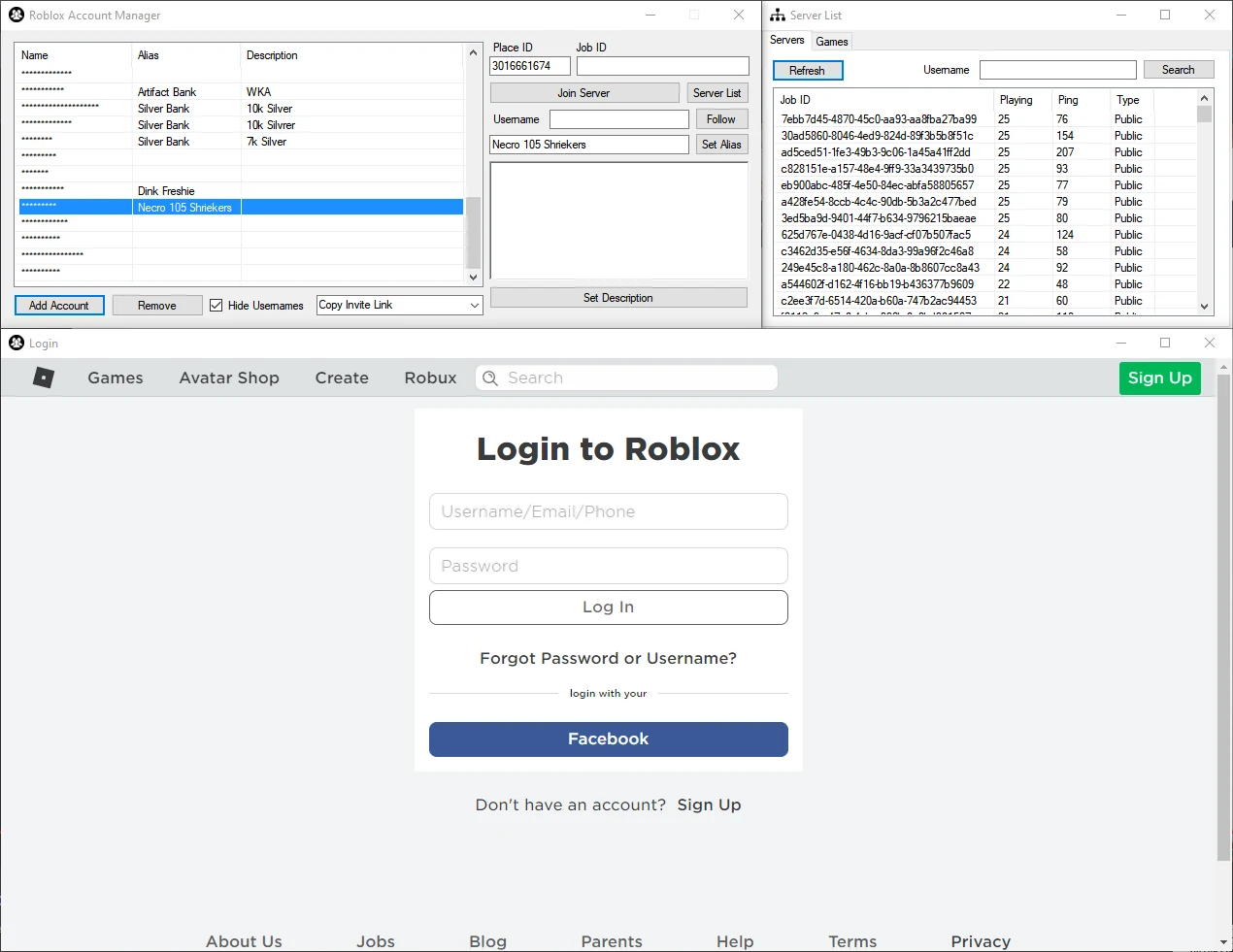Image resolution: width=1233 pixels, height=952 pixels.
Task: Click the Join Server button
Action: point(584,92)
